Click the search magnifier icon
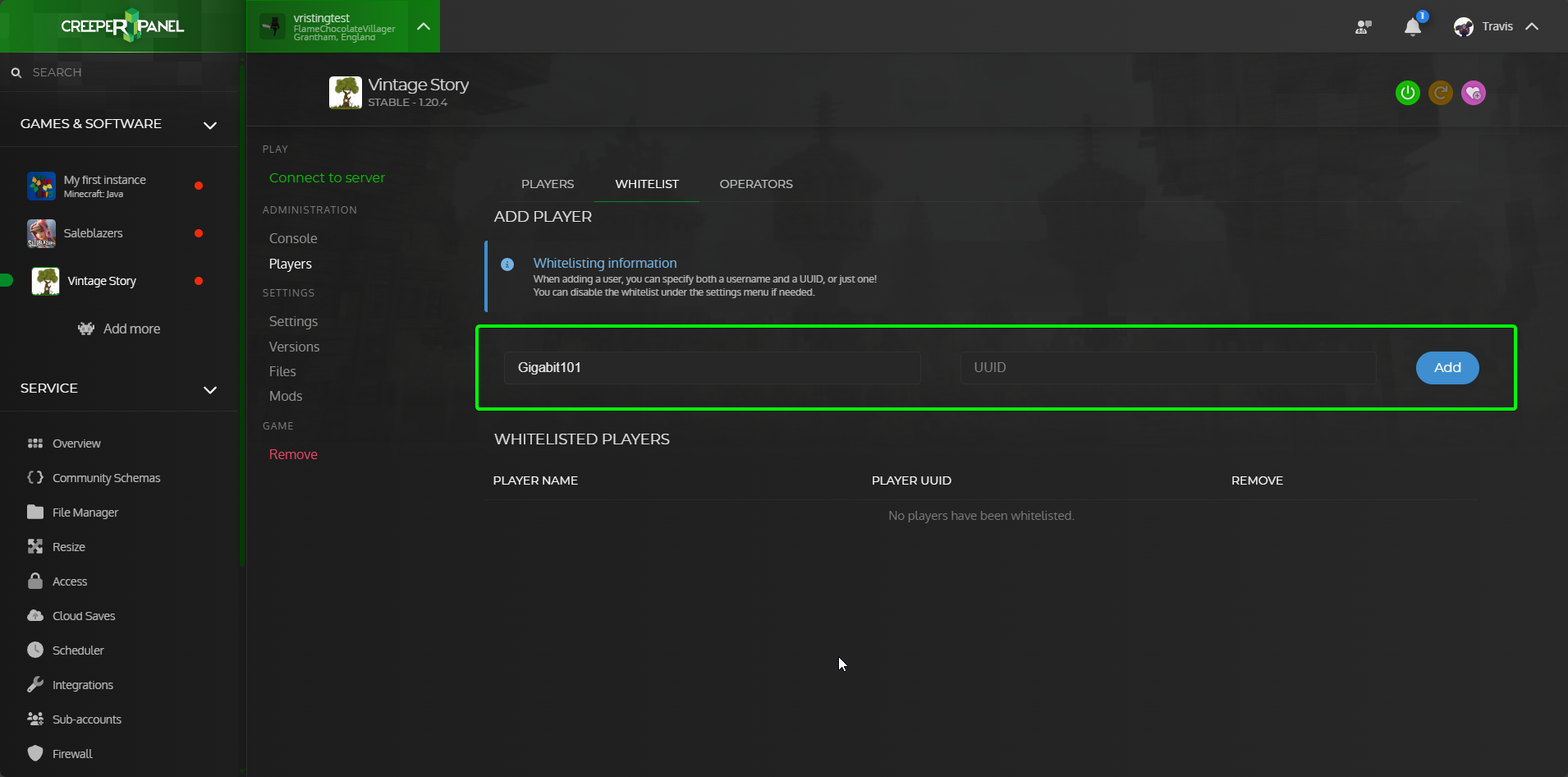Screen dimensions: 1568x777 pyautogui.click(x=16, y=72)
